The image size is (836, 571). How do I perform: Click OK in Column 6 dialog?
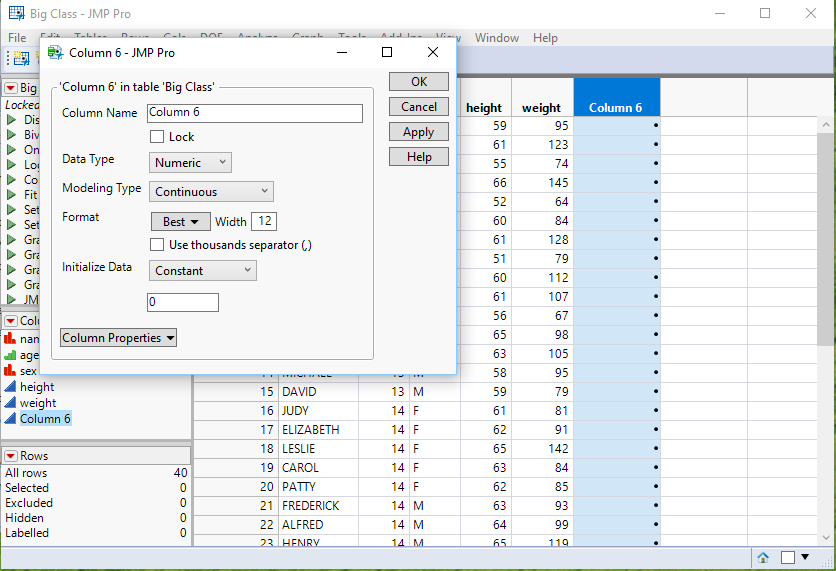[419, 82]
